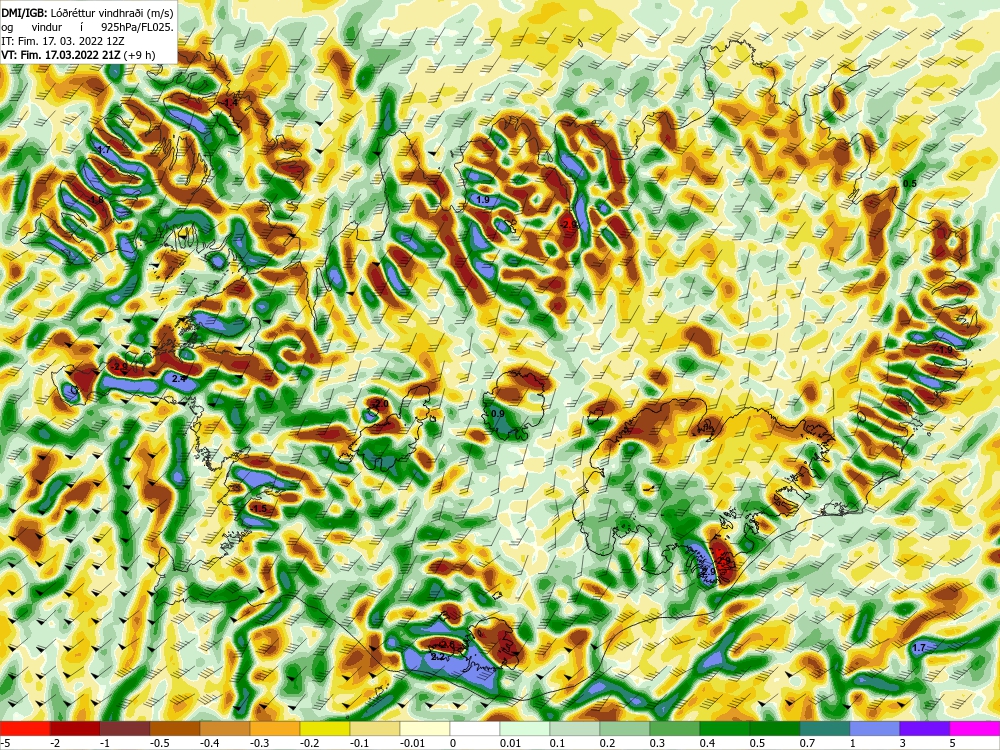The height and width of the screenshot is (750, 1000).
Task: Click the magenta swatch above 5
Action: [x=975, y=728]
